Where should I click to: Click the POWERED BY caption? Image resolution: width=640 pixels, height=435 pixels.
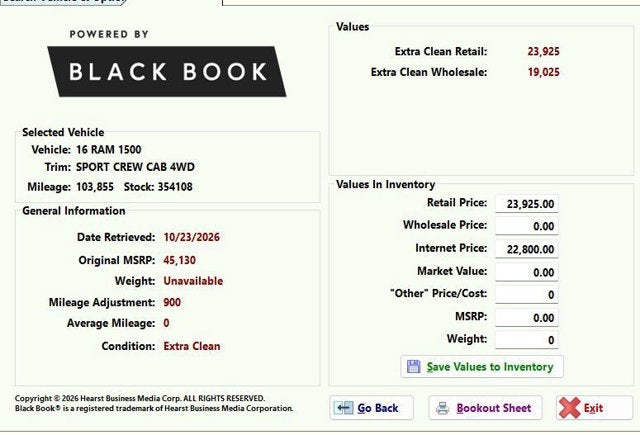[109, 34]
